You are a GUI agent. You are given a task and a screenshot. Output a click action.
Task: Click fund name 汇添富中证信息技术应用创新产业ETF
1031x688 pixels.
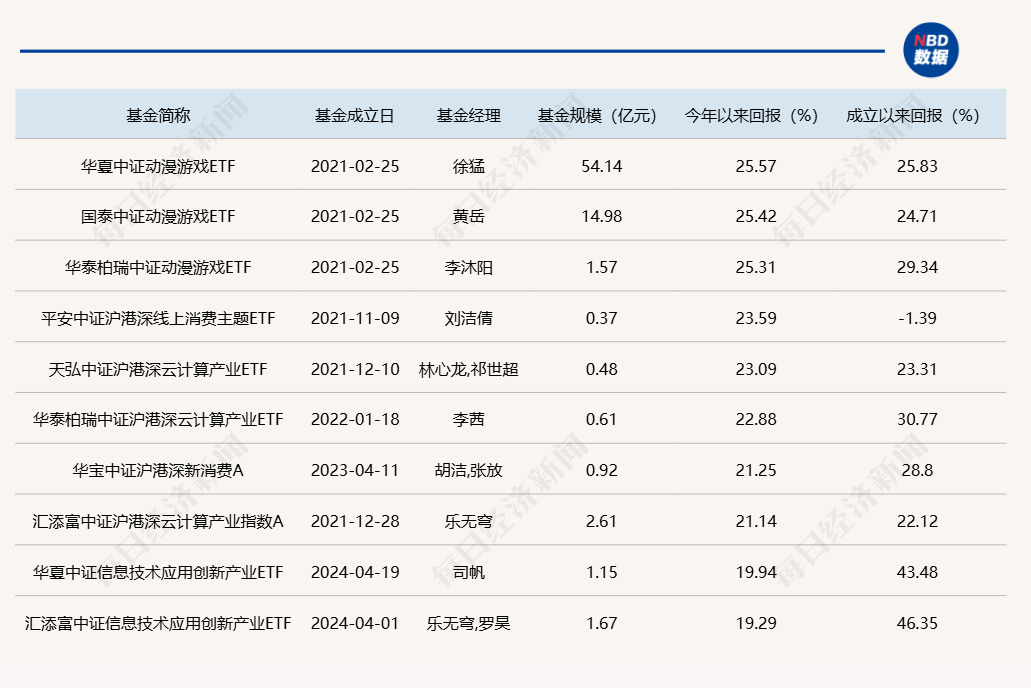(x=158, y=624)
